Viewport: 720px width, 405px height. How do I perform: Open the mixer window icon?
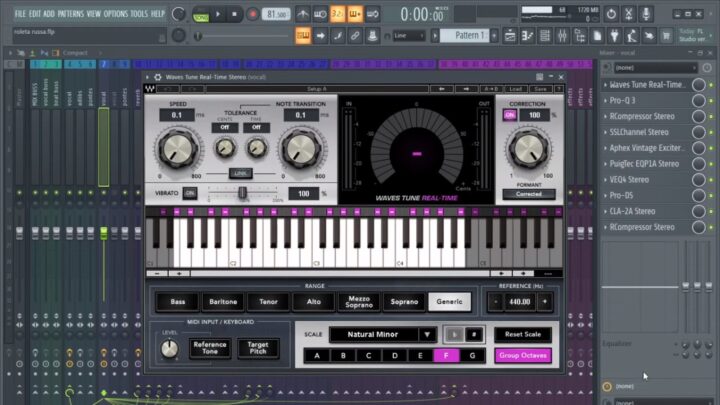pos(562,36)
